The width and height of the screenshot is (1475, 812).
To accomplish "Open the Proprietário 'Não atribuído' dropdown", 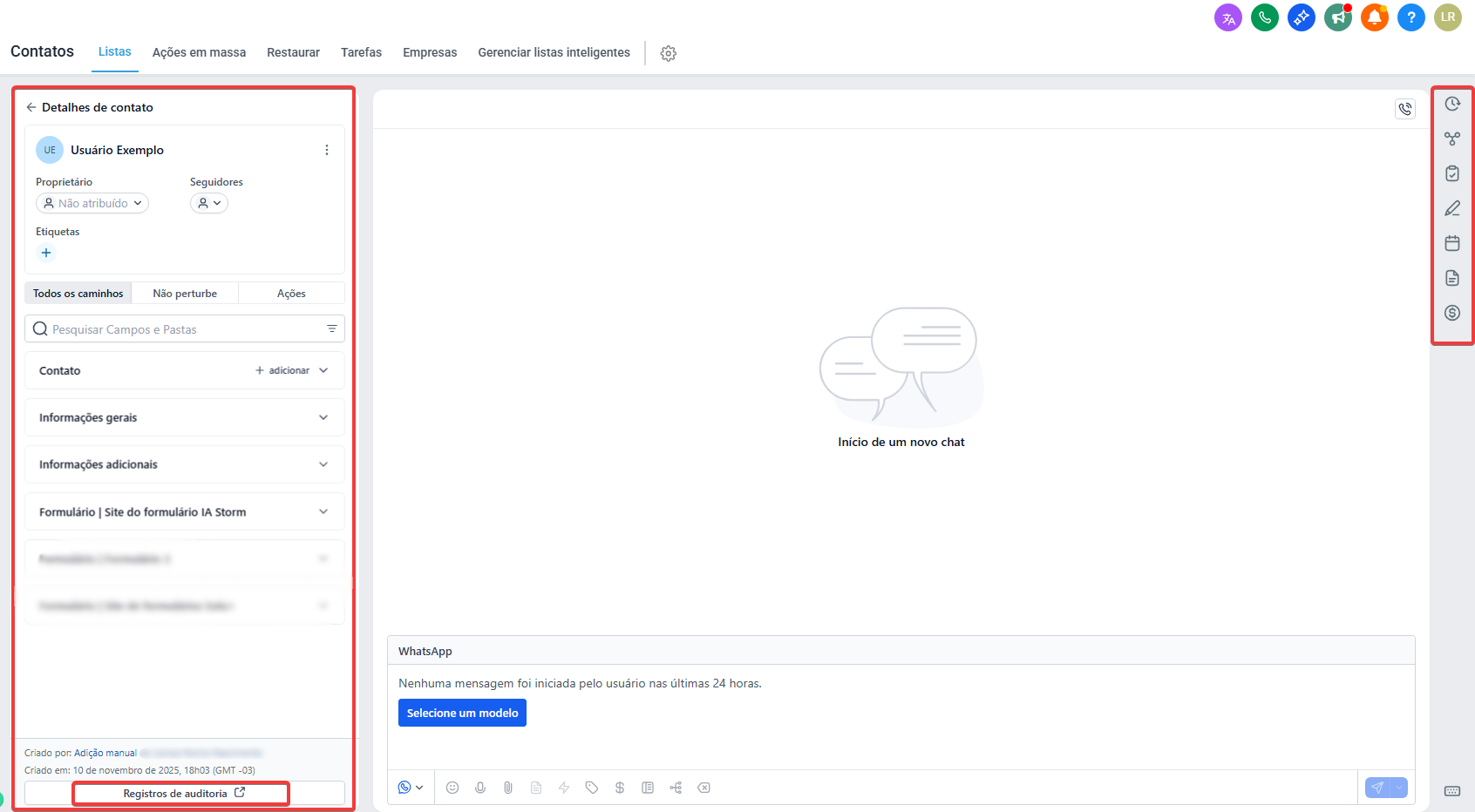I will [x=92, y=203].
